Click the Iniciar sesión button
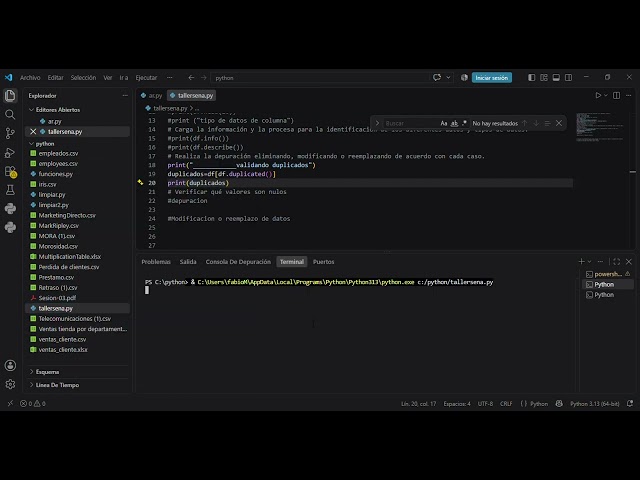Viewport: 640px width, 480px height. point(491,78)
